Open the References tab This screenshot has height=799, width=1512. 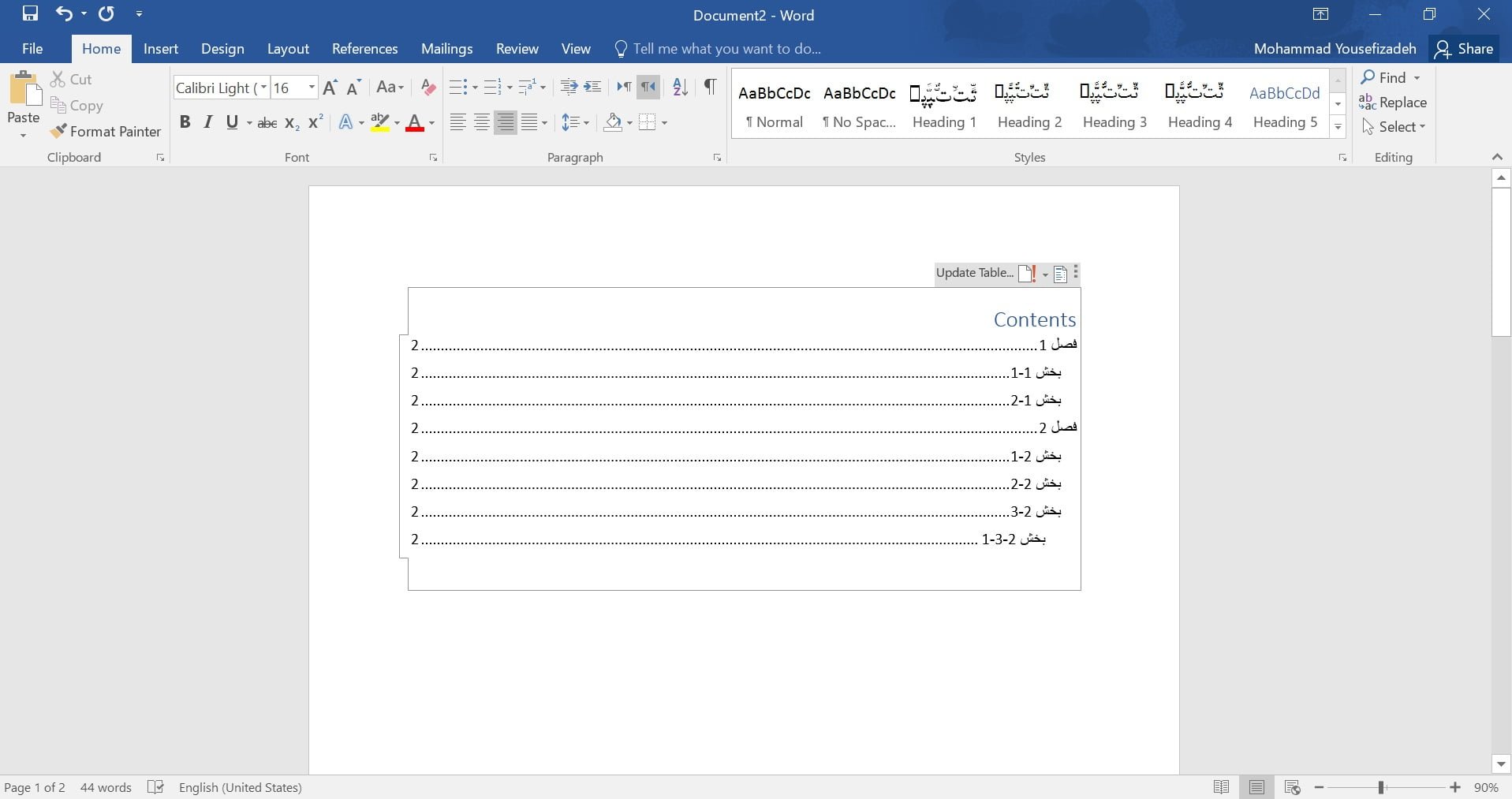pos(364,49)
